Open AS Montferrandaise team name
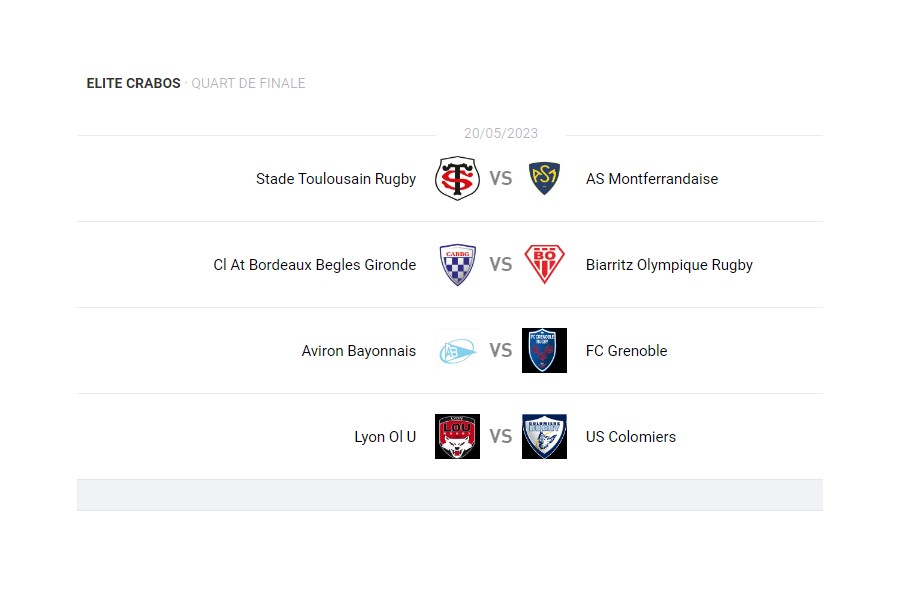900x600 pixels. tap(652, 179)
